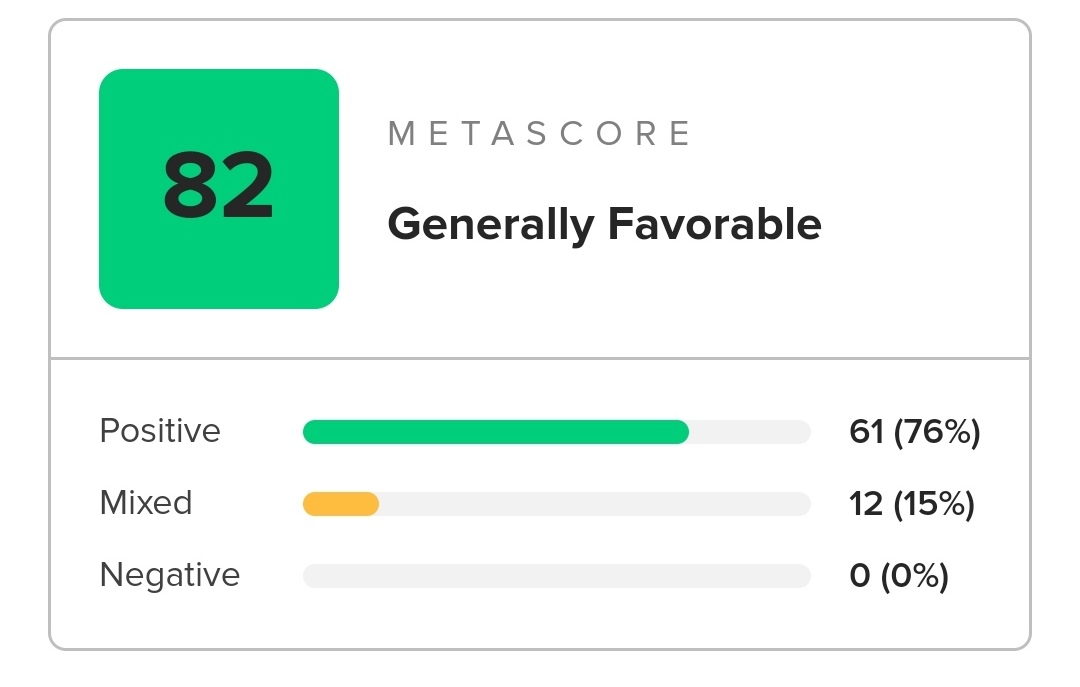Click the gray unfilled part of Mixed bar
Screen dimensions: 1080x687
pos(594,504)
